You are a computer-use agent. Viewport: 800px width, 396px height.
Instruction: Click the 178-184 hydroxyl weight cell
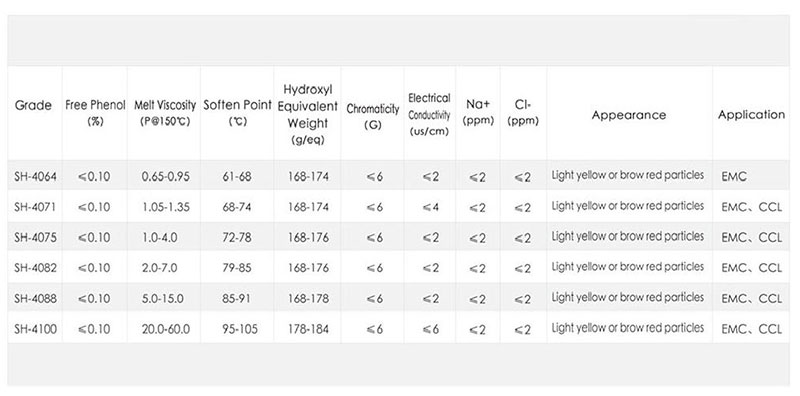308,330
